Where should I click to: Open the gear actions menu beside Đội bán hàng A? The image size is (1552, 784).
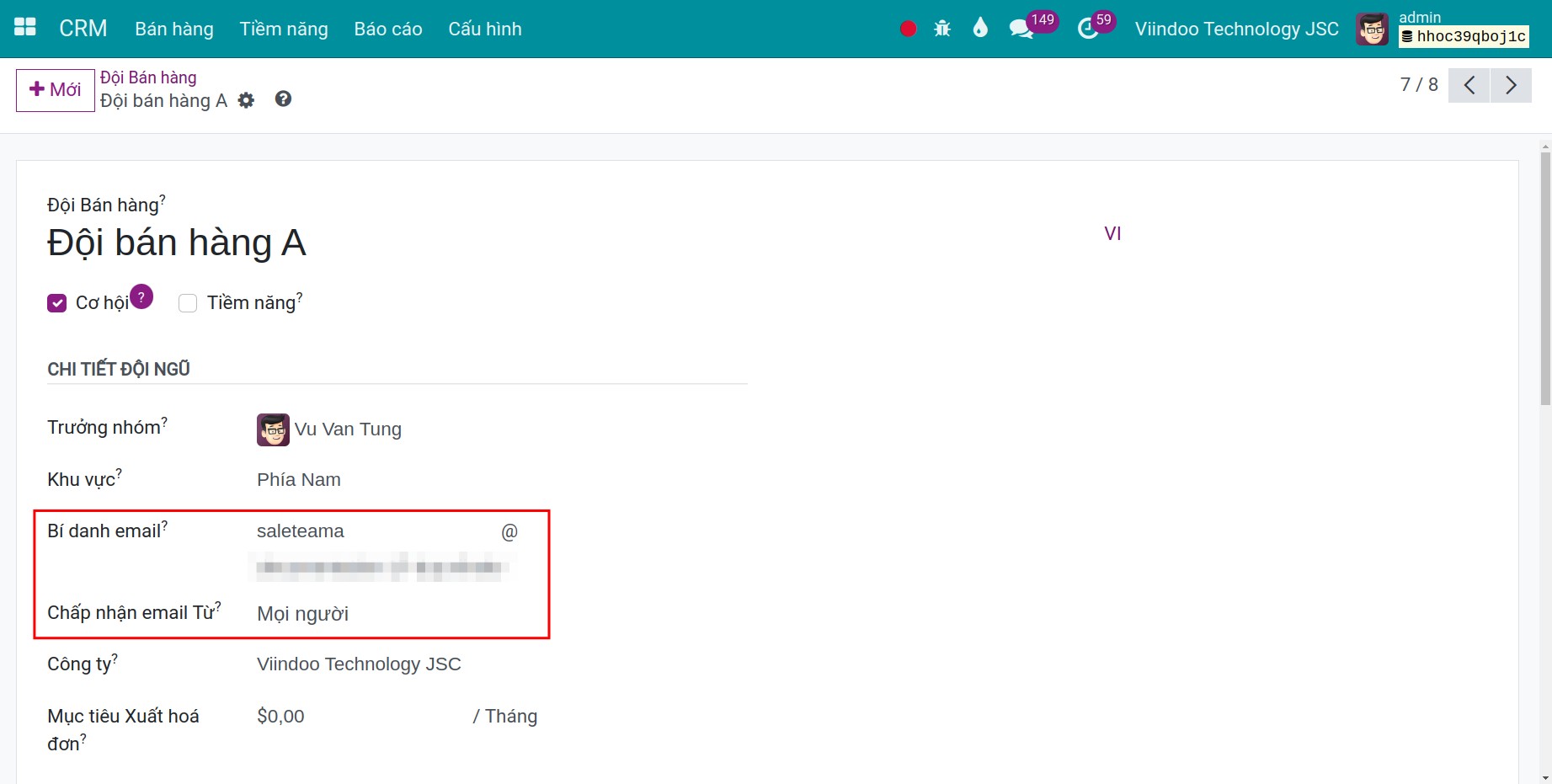(x=246, y=101)
